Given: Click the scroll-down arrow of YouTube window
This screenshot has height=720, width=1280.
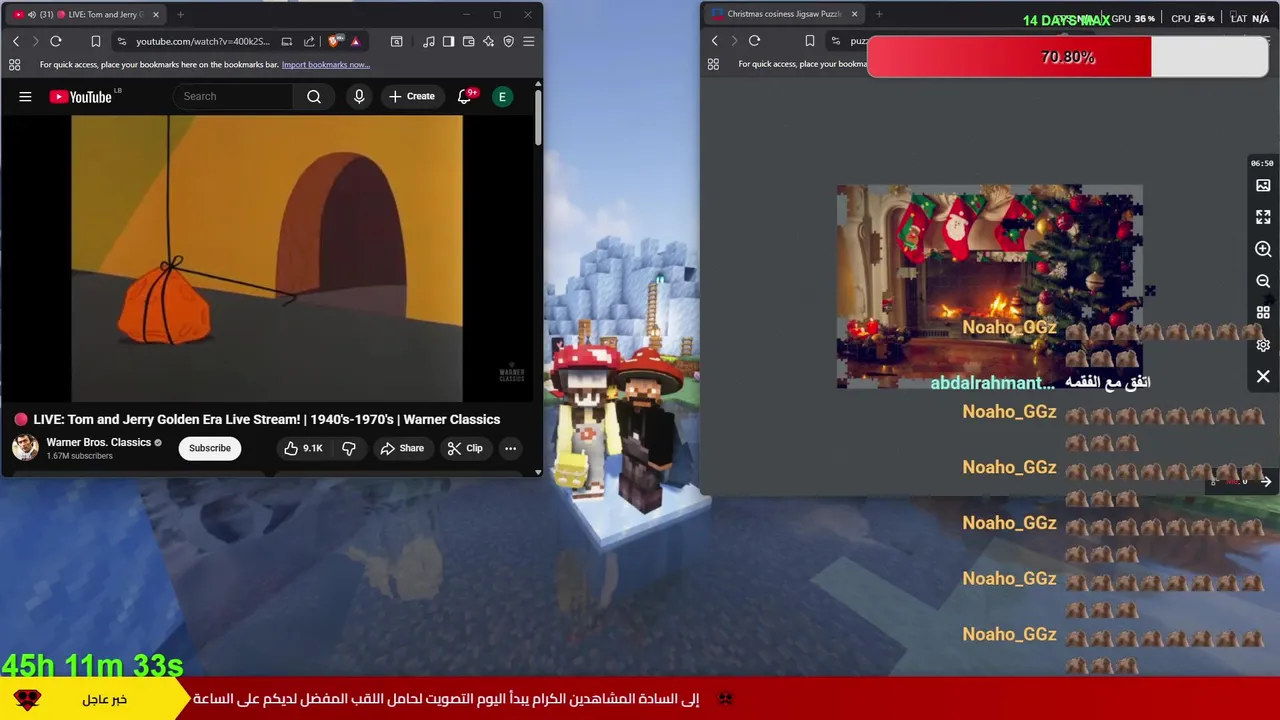Looking at the screenshot, I should tap(538, 471).
